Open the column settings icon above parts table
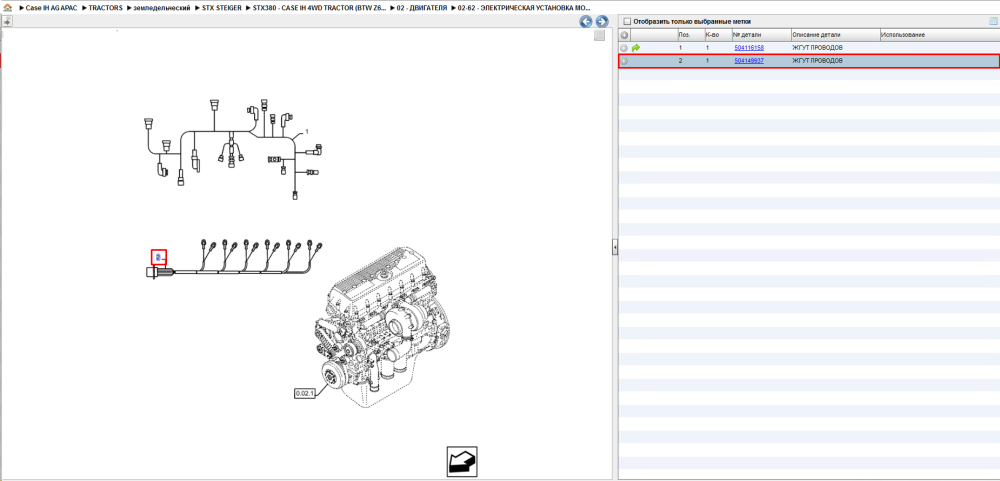This screenshot has height=481, width=1000. [993, 21]
